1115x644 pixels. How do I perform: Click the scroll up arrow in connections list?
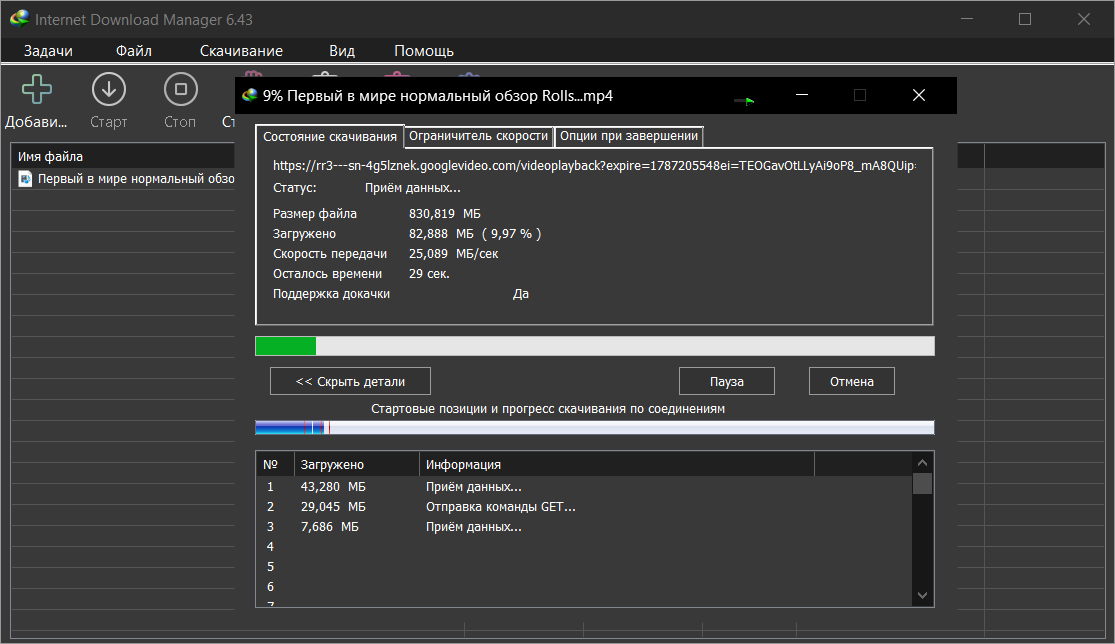(922, 463)
